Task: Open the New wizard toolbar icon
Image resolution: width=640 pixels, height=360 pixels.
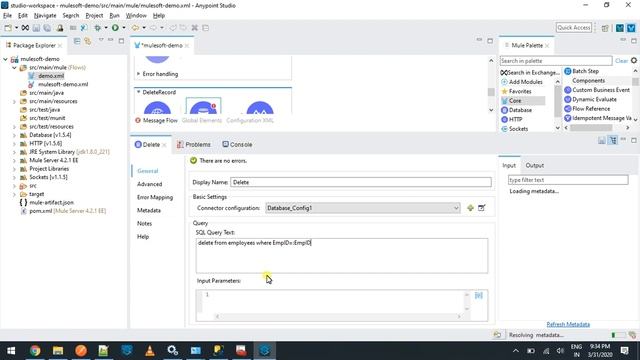Action: 8,28
